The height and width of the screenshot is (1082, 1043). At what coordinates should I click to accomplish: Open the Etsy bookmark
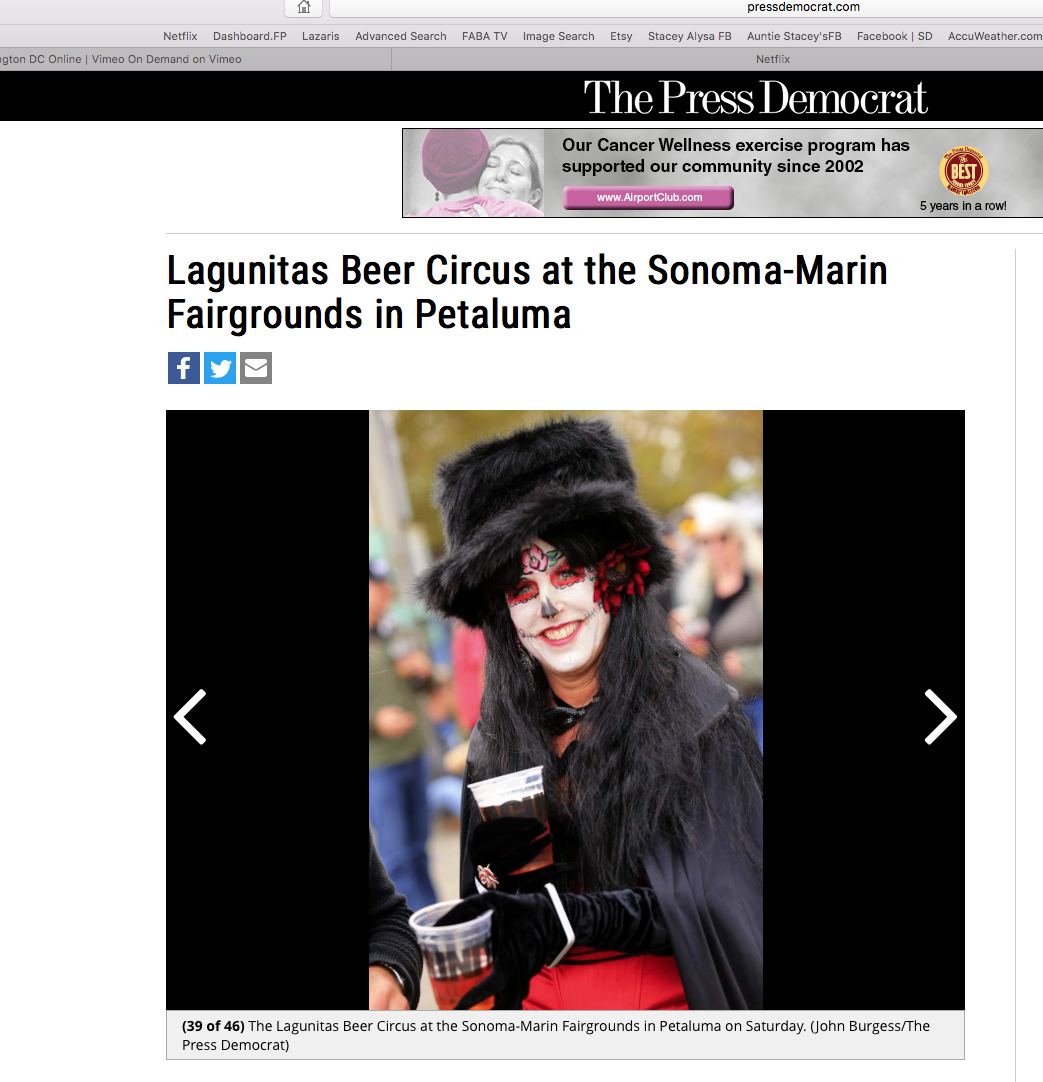coord(621,36)
